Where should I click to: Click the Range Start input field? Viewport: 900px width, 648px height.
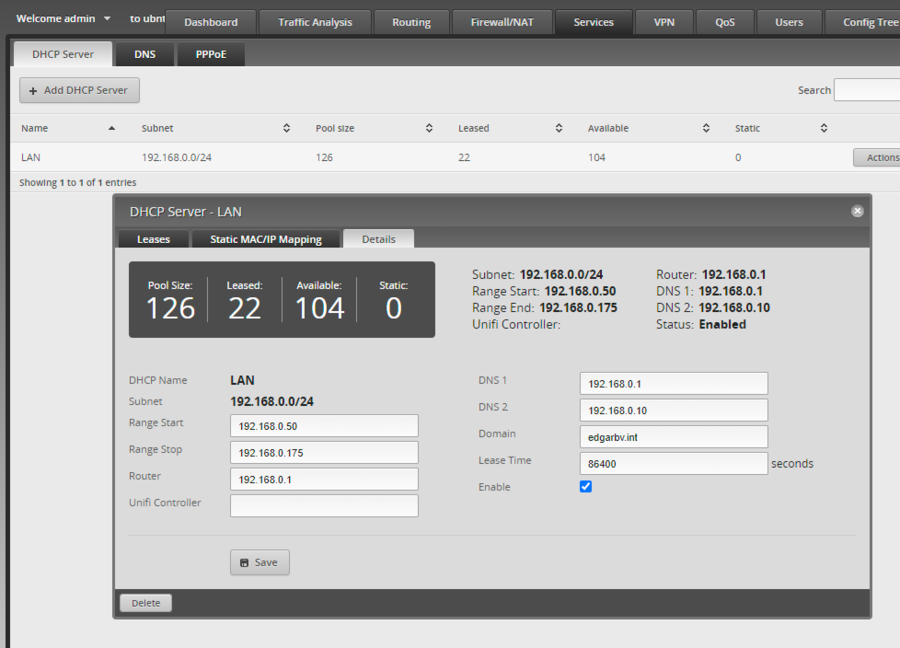[324, 426]
